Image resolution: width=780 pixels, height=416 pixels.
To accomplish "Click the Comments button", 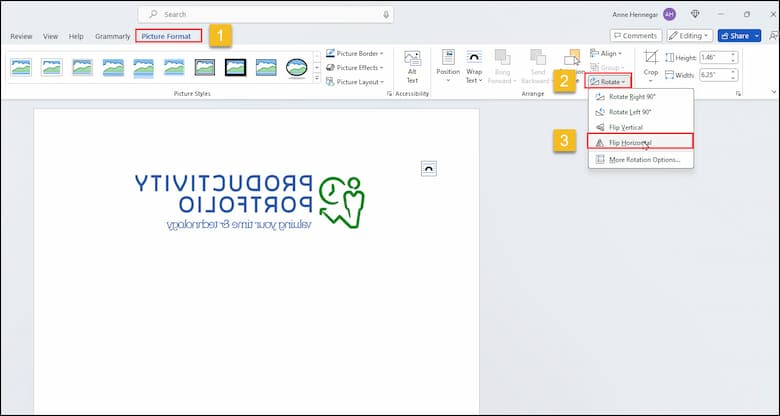I will click(635, 36).
